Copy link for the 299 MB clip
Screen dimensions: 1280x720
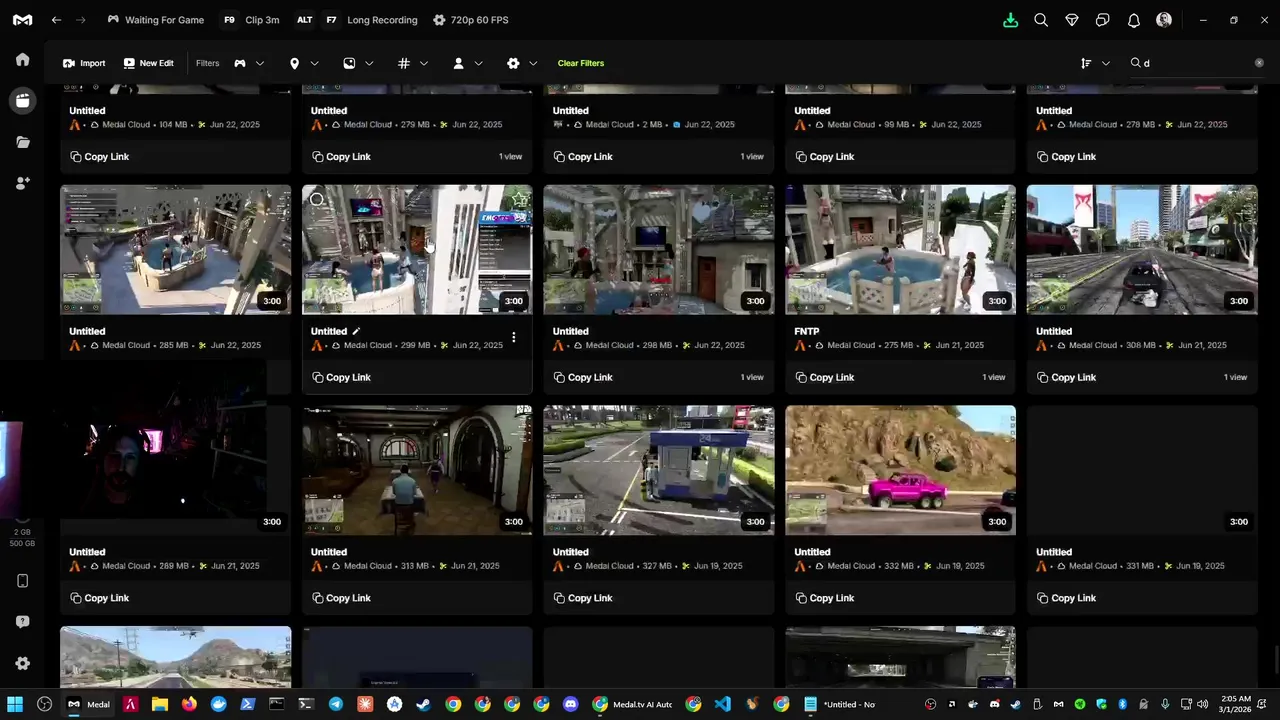point(341,377)
